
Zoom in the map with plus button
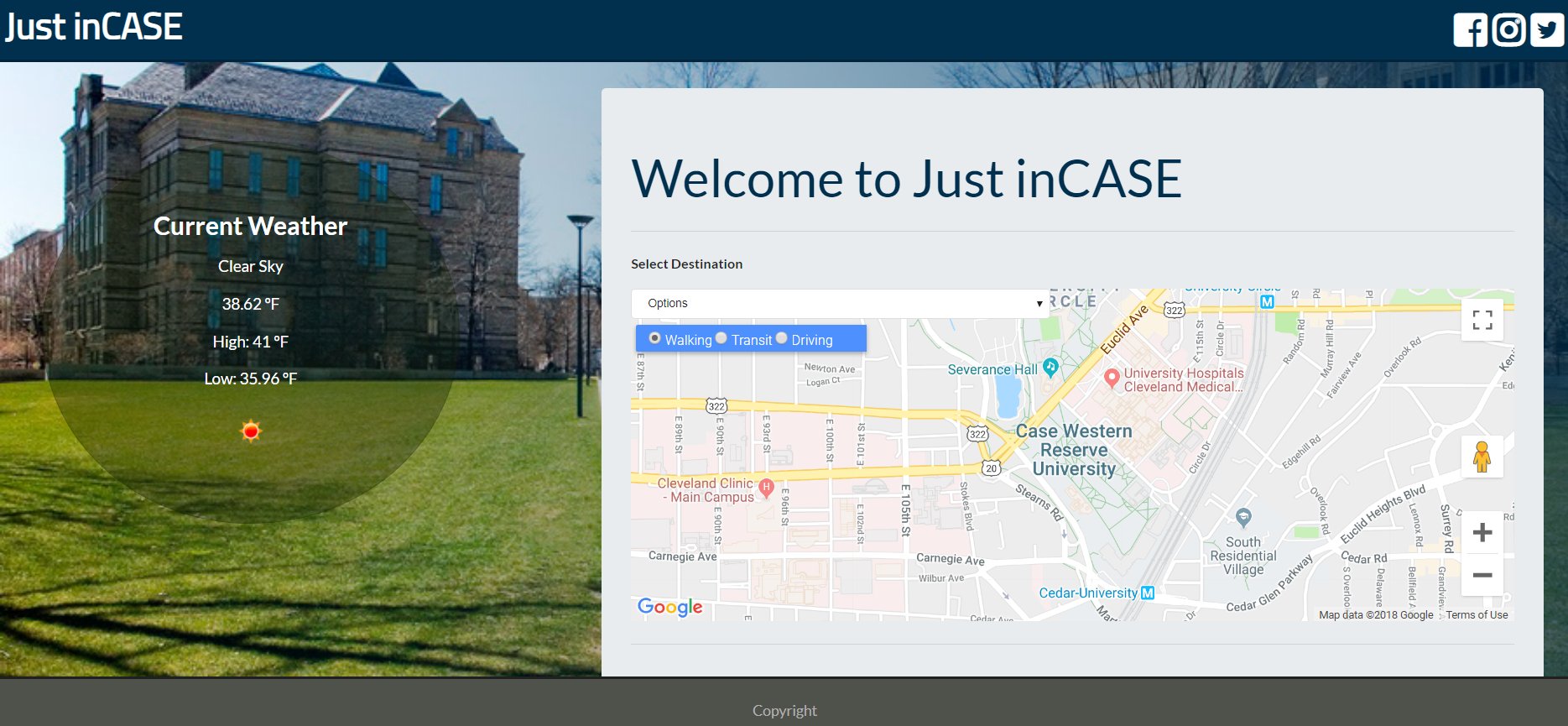(x=1482, y=532)
